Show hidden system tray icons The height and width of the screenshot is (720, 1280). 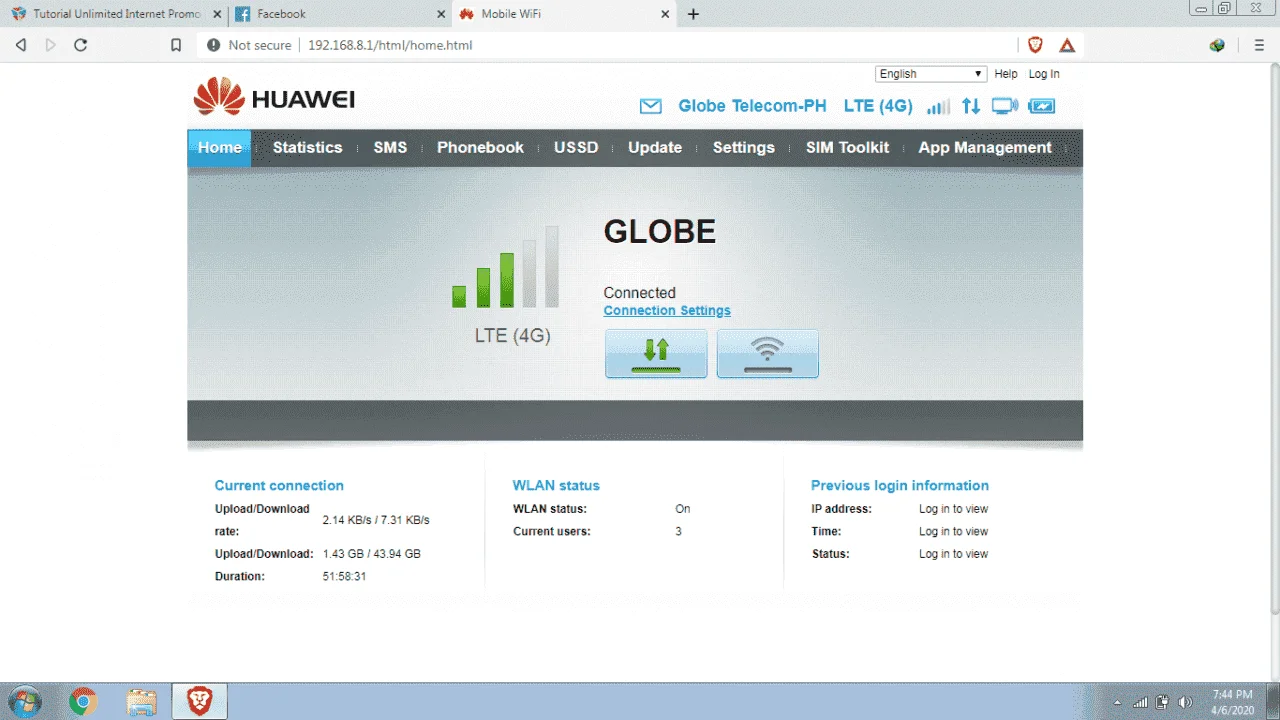tap(1117, 702)
